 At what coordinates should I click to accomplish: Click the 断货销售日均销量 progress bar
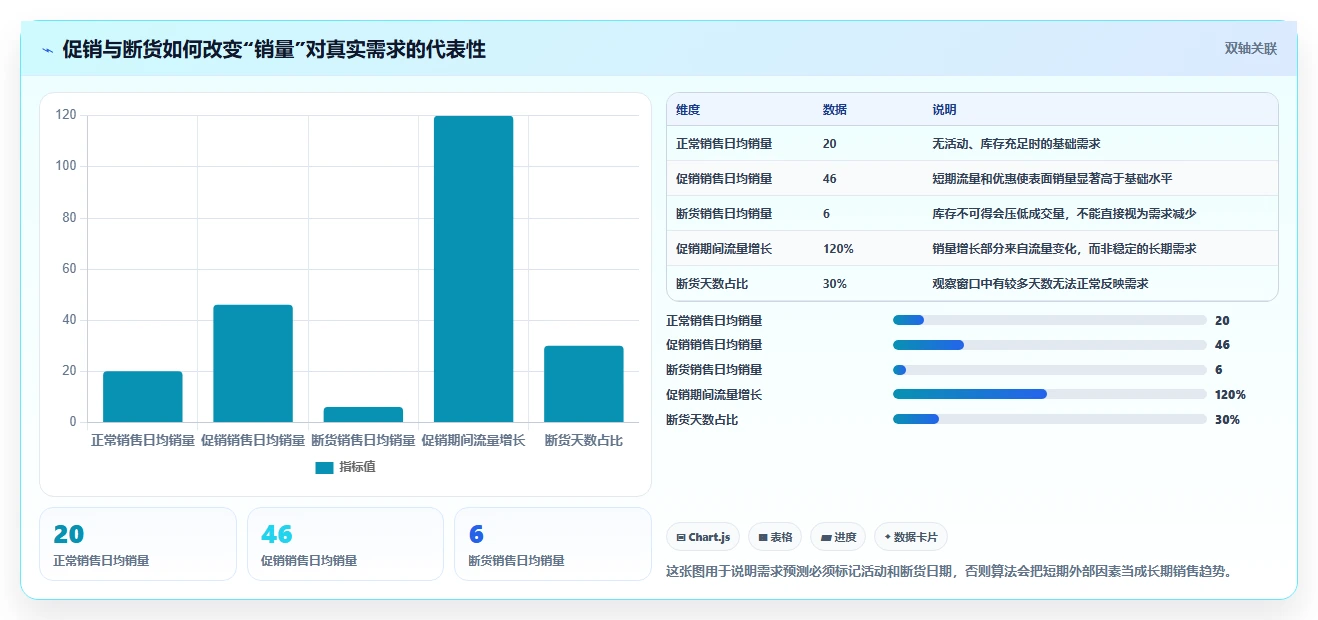pyautogui.click(x=1050, y=370)
